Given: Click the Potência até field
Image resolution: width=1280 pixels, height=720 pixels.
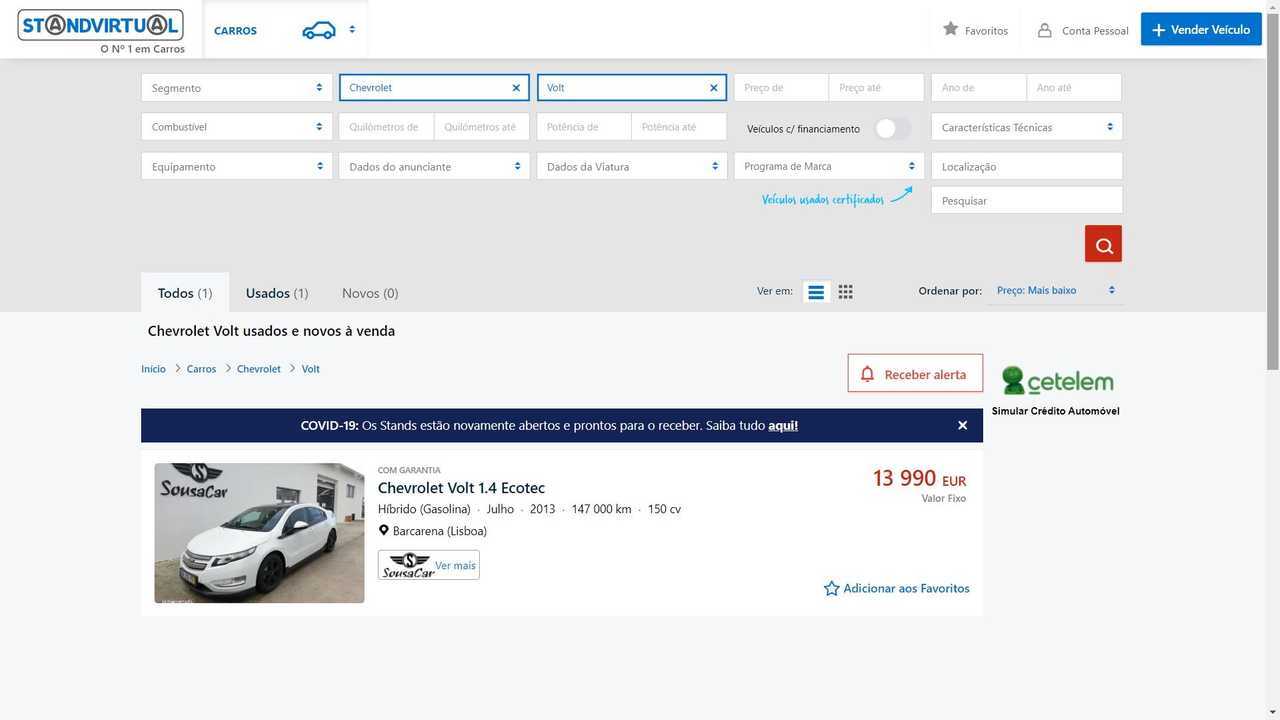Looking at the screenshot, I should coord(679,127).
